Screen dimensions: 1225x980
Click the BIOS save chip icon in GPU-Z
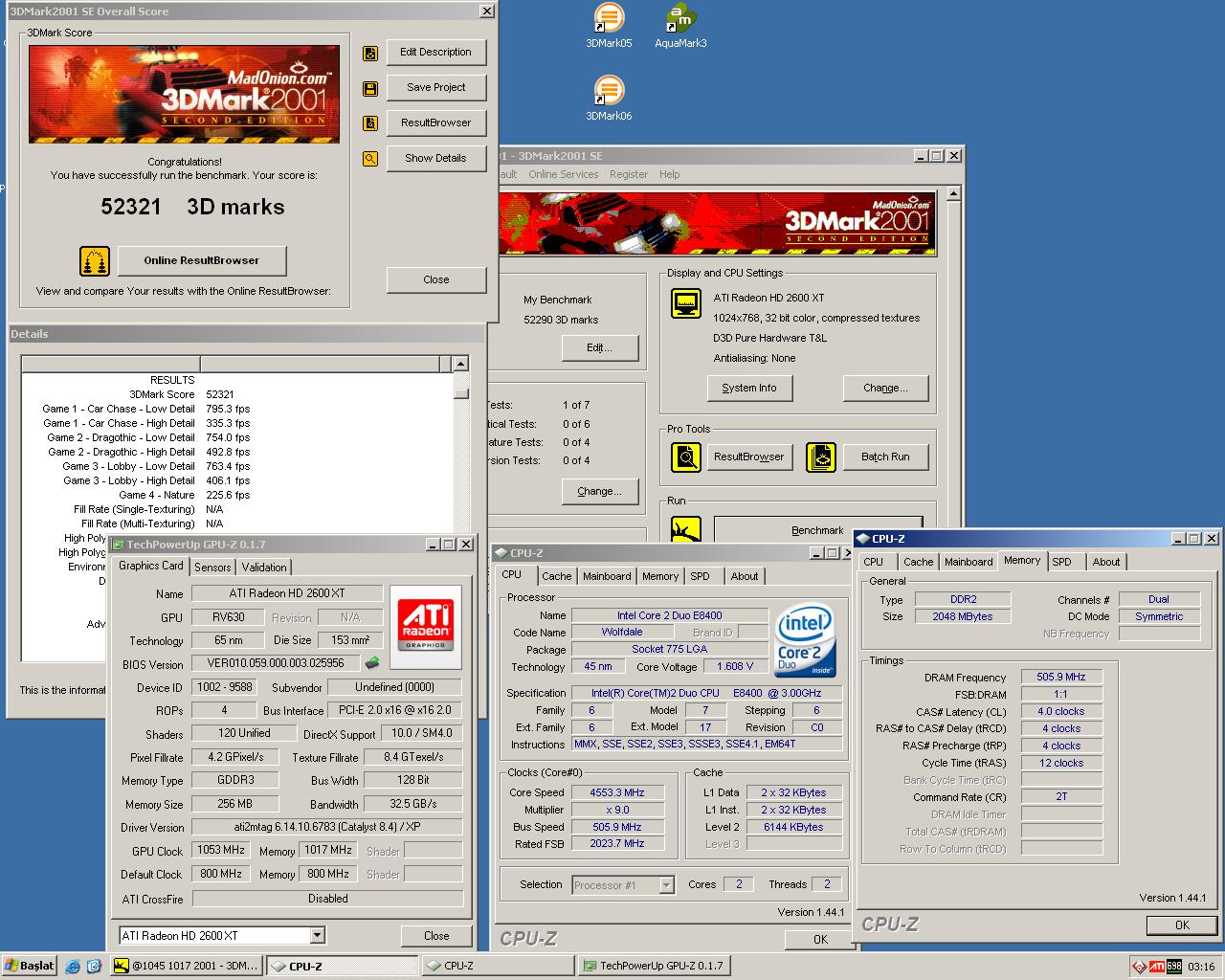pos(372,662)
